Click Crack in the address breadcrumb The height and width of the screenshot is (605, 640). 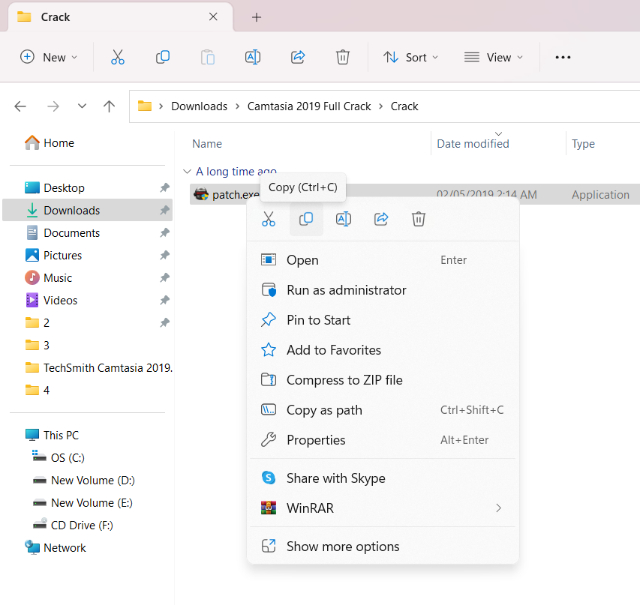click(x=404, y=107)
